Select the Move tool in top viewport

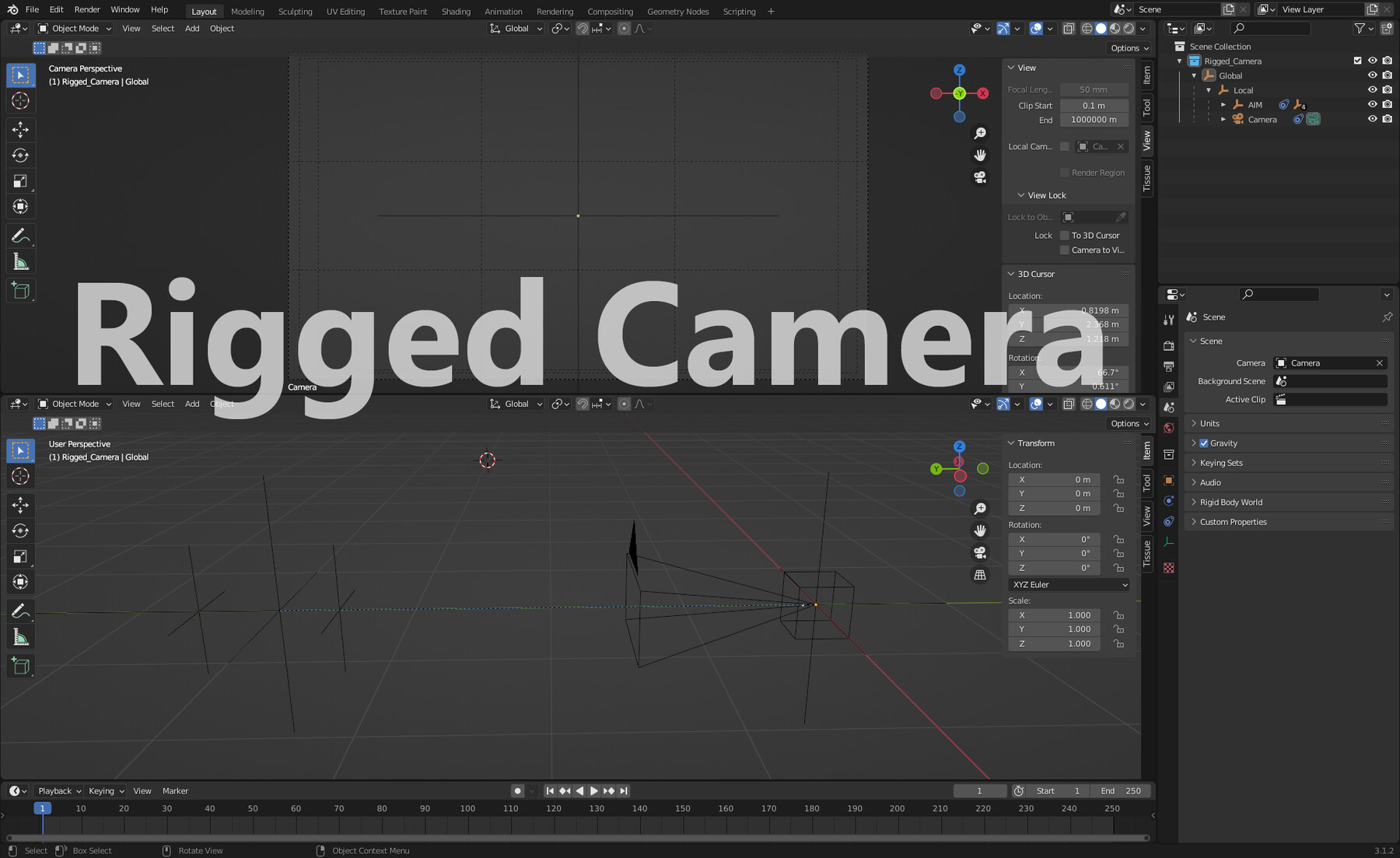coord(20,129)
